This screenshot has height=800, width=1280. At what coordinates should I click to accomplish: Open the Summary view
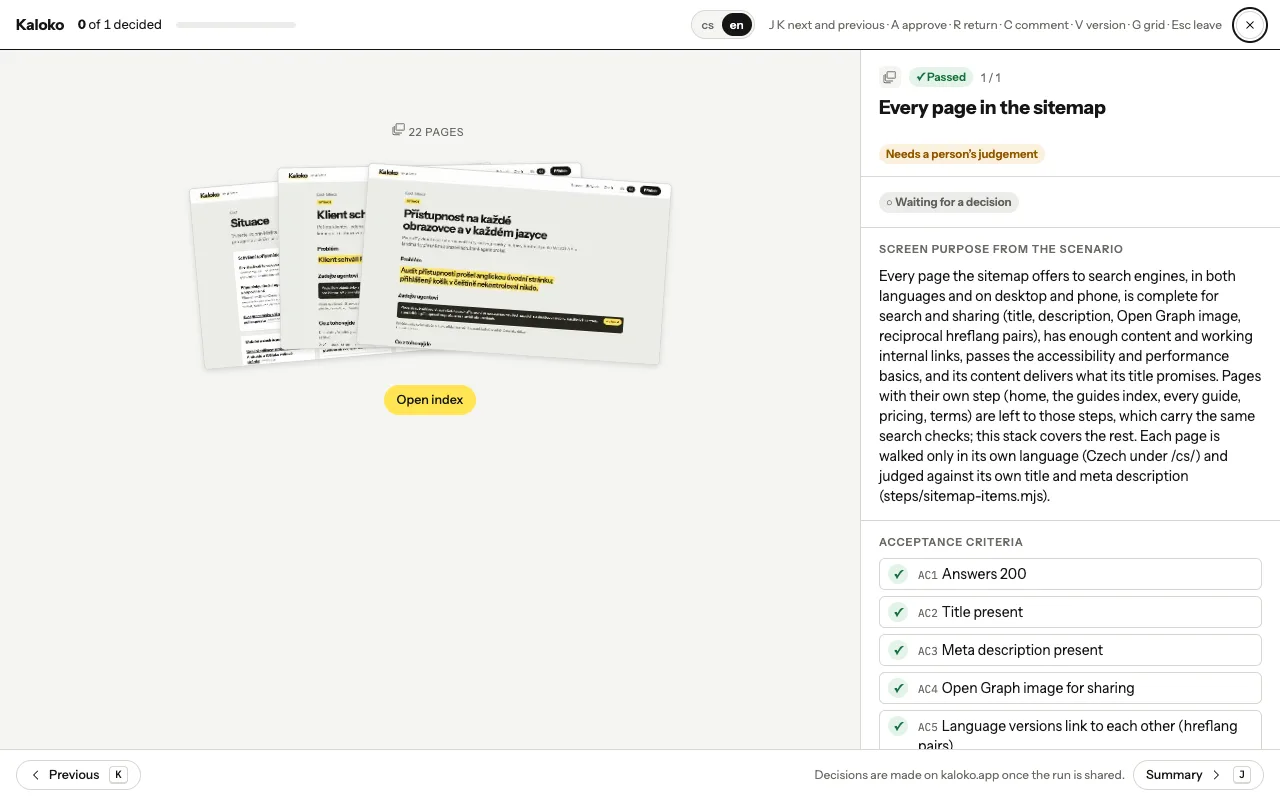1198,775
